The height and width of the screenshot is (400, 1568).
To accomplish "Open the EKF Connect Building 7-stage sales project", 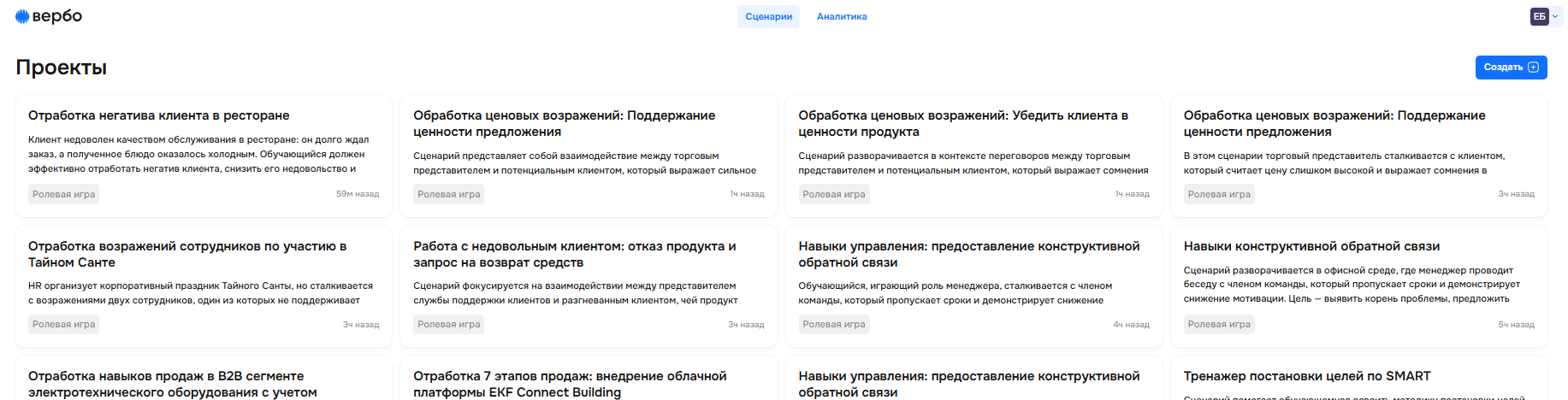I will click(569, 384).
